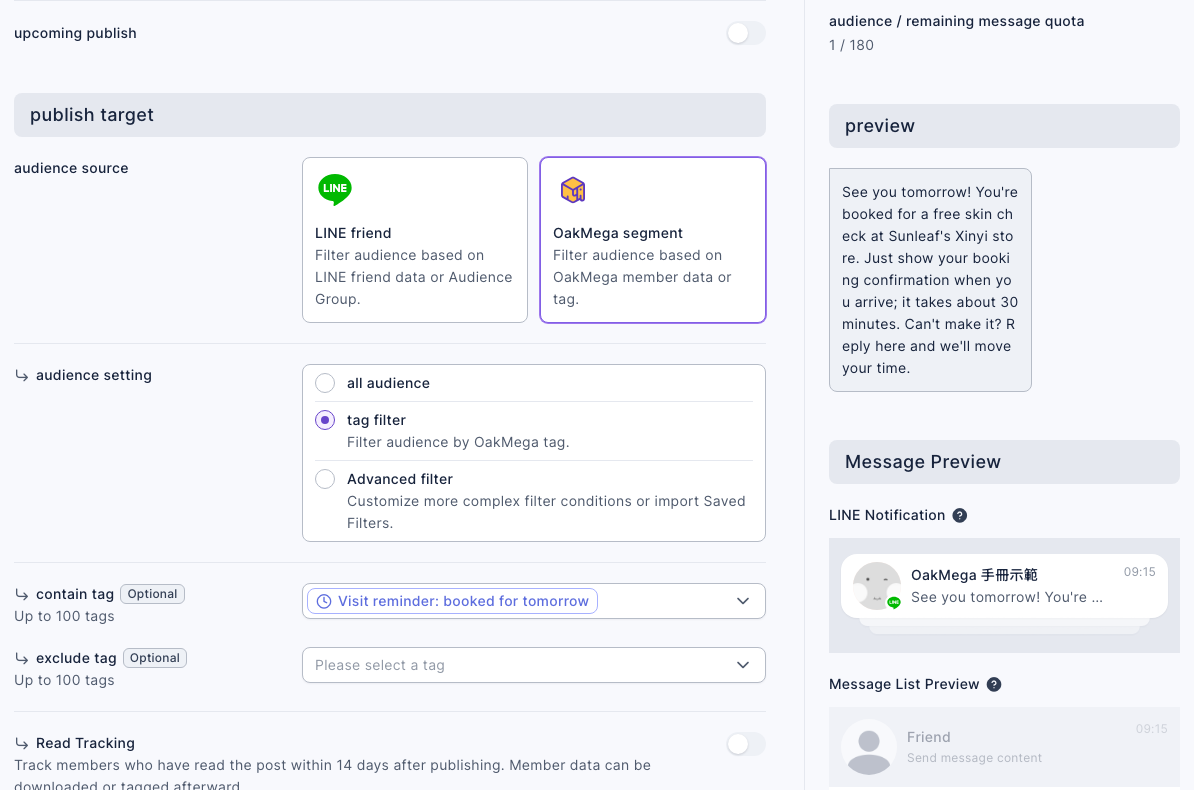
Task: Click the Read Tracking arrow icon
Action: (22, 744)
